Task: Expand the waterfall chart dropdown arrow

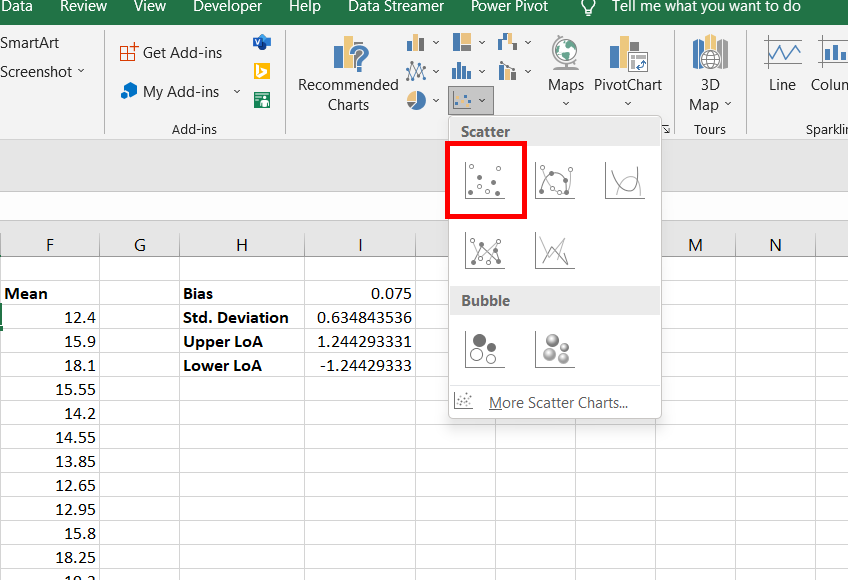Action: tap(528, 42)
